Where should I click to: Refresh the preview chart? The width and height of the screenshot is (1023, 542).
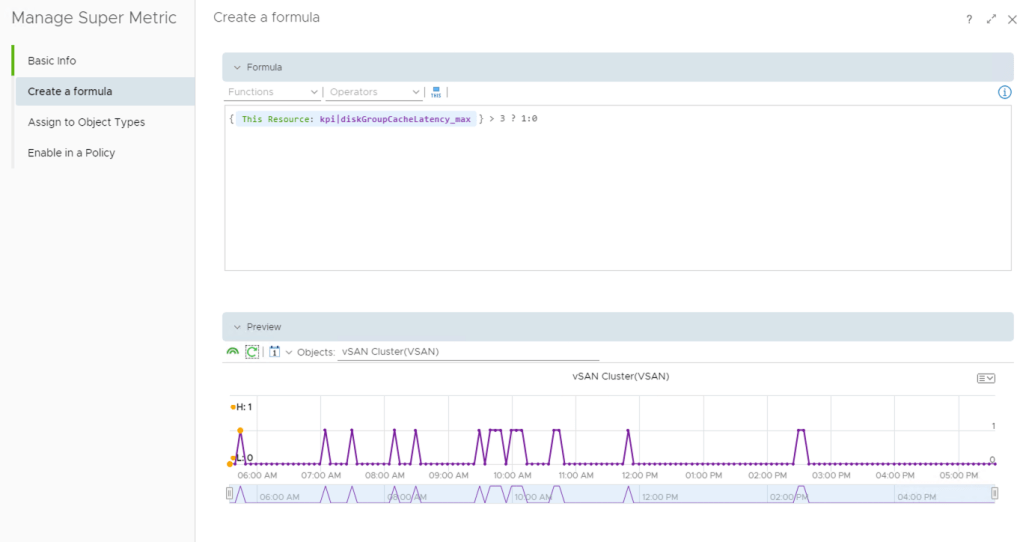pyautogui.click(x=253, y=352)
